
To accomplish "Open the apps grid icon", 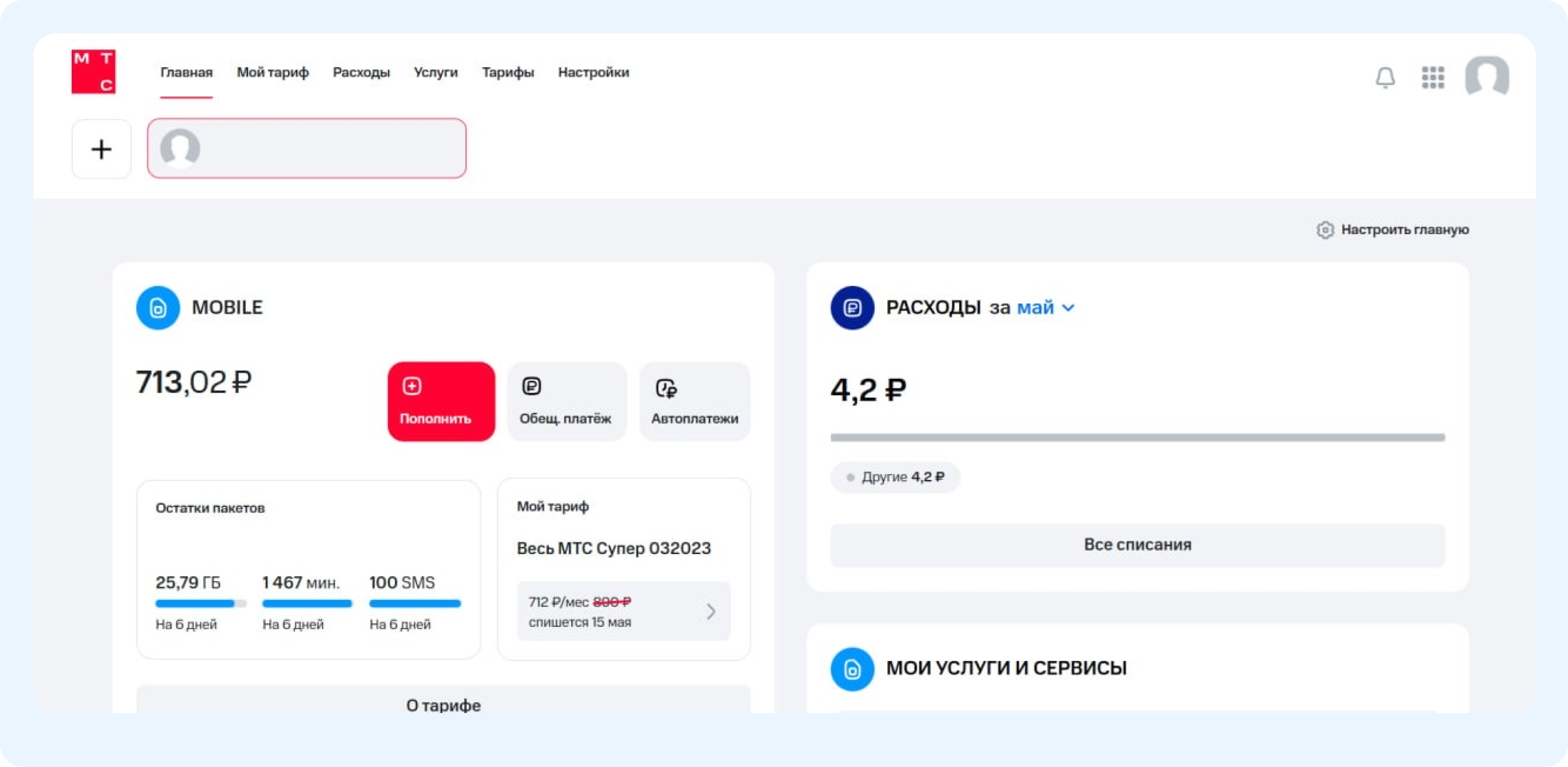I will coord(1433,78).
